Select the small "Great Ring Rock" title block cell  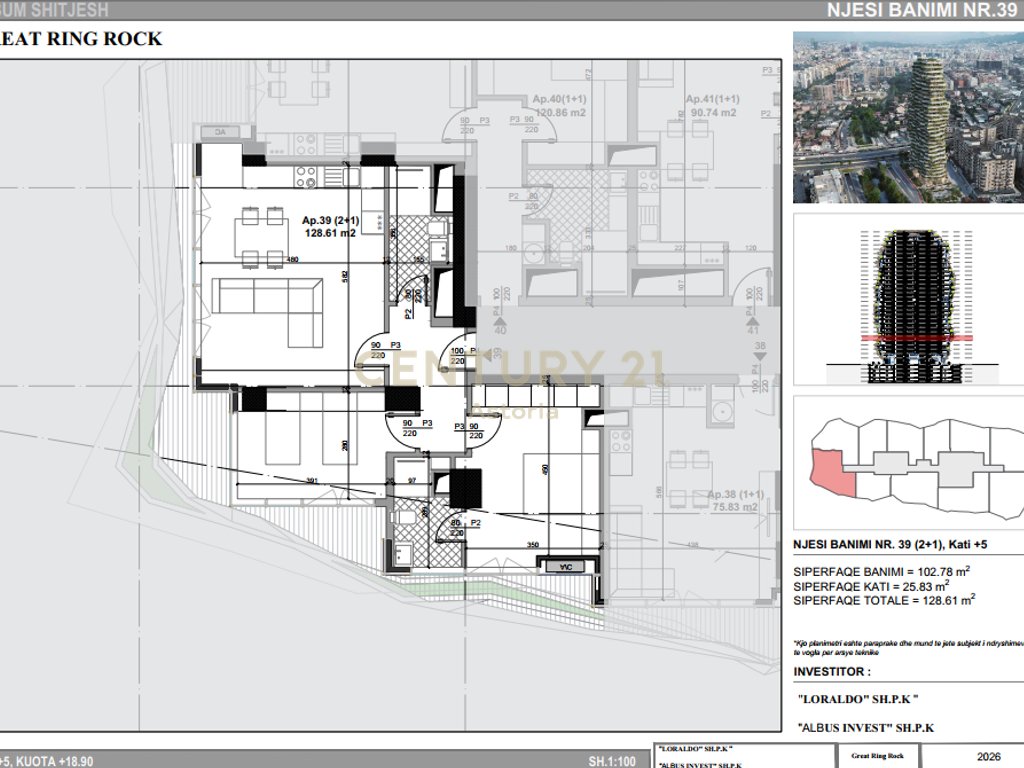pyautogui.click(x=877, y=756)
